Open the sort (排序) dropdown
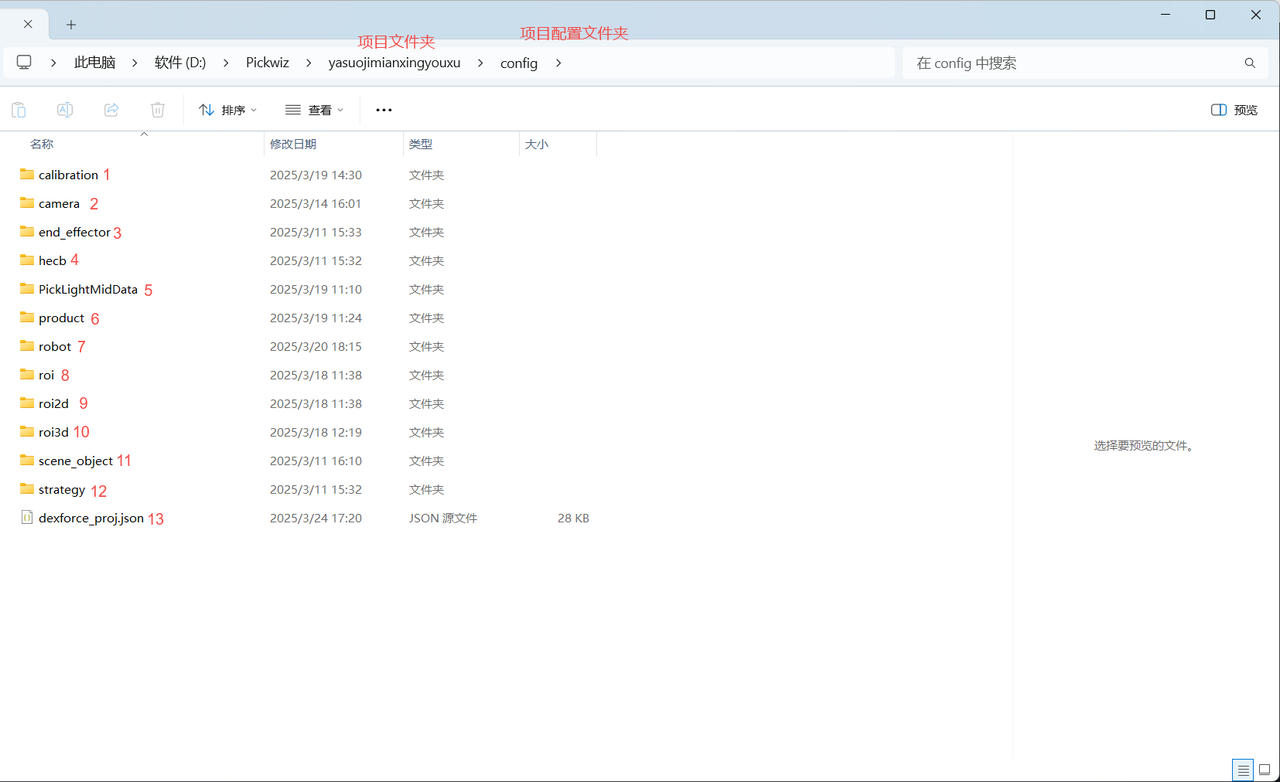Image resolution: width=1280 pixels, height=782 pixels. click(228, 110)
